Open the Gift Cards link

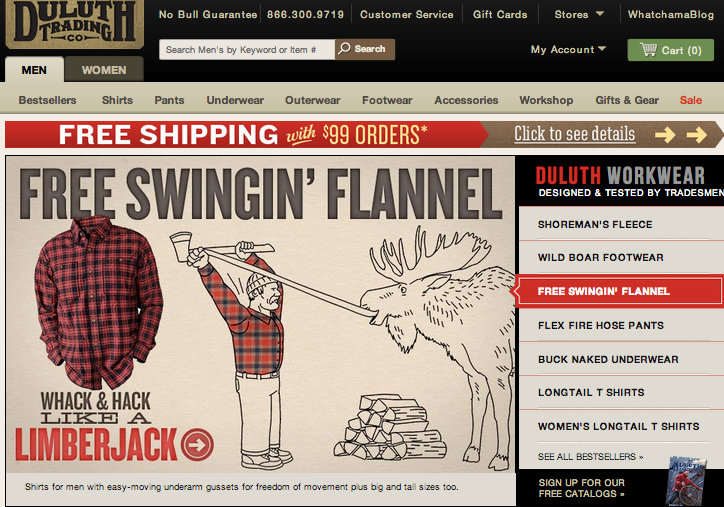click(500, 14)
